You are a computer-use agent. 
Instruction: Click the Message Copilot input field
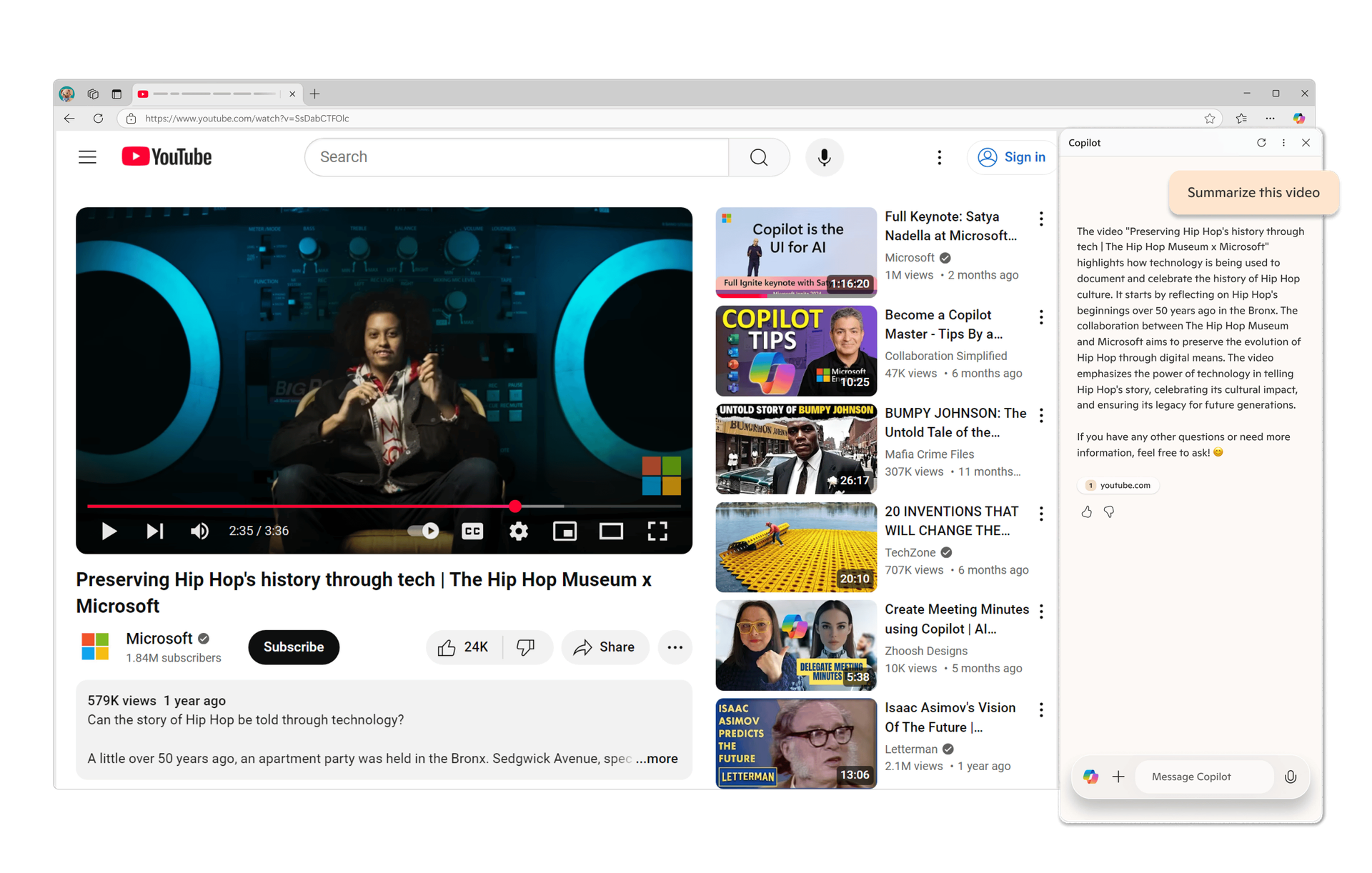pyautogui.click(x=1206, y=777)
